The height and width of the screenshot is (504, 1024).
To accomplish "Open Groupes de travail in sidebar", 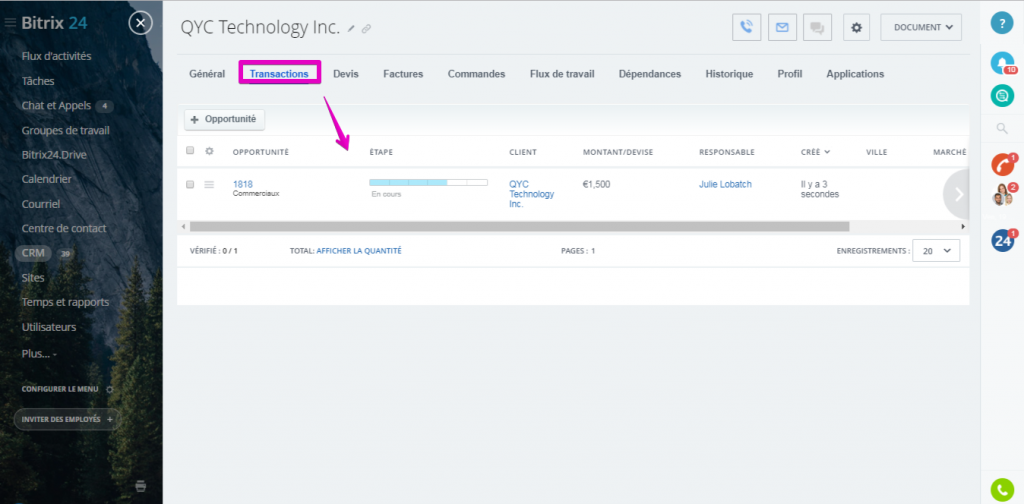I will (65, 130).
